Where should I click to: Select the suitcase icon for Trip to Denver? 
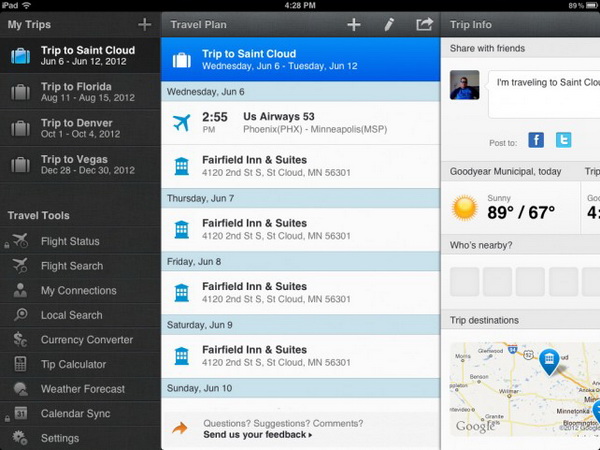[x=20, y=129]
